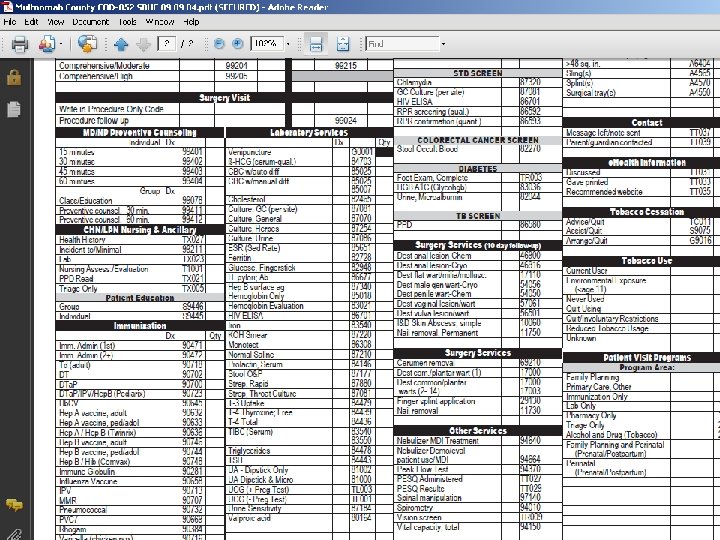The height and width of the screenshot is (540, 720).
Task: Open the Tools menu
Action: click(x=127, y=22)
